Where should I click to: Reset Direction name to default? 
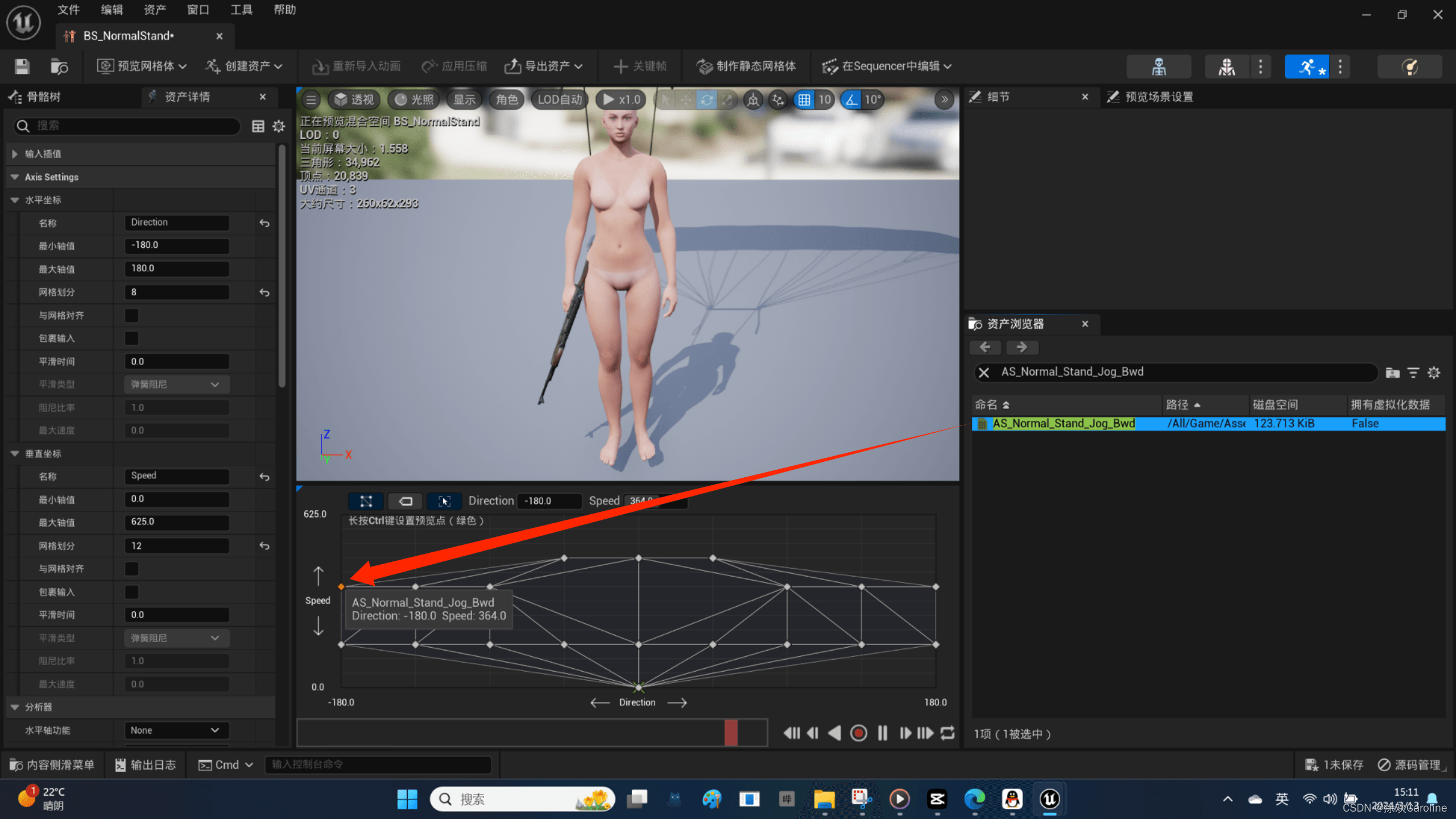coord(264,223)
